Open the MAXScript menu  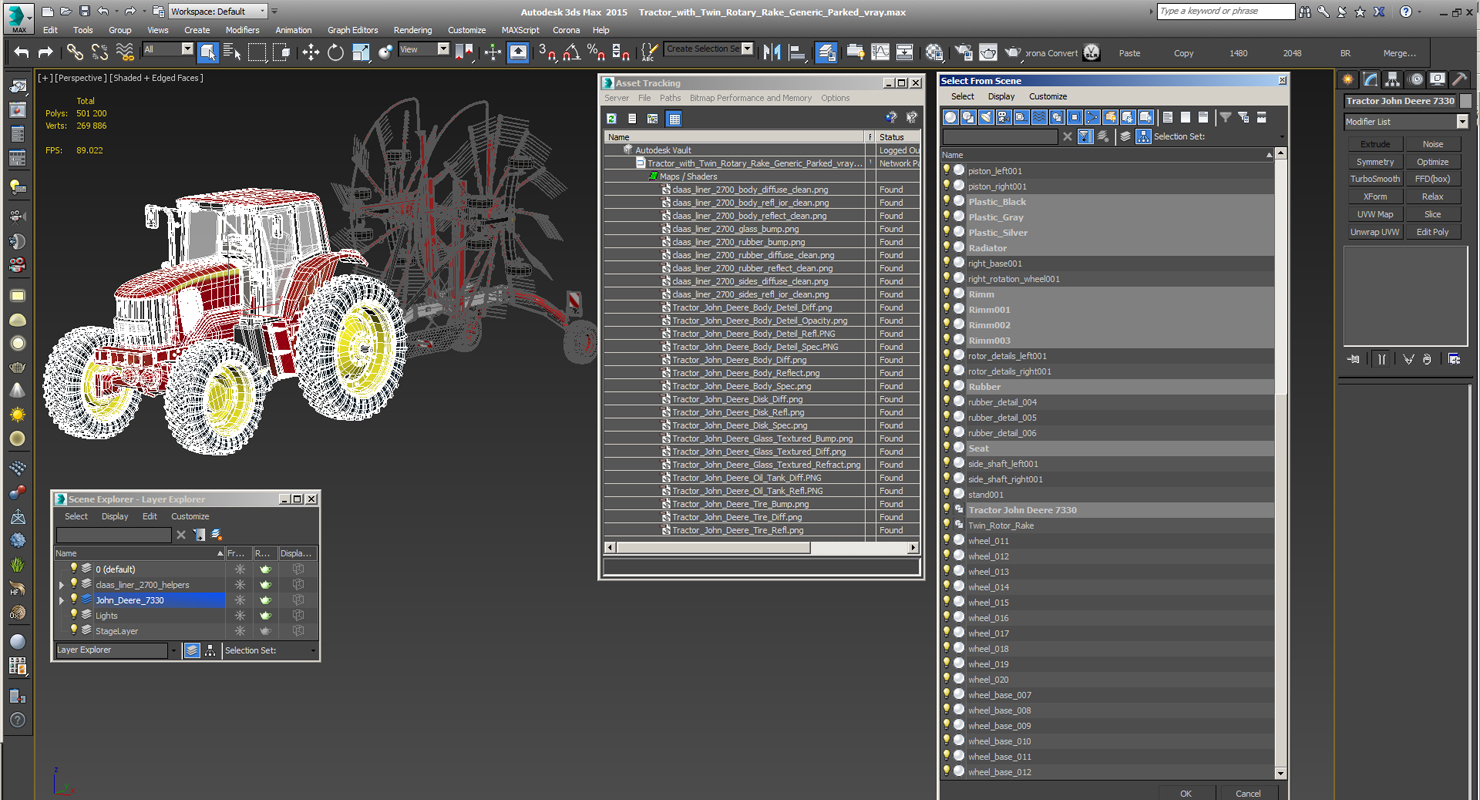tap(520, 30)
